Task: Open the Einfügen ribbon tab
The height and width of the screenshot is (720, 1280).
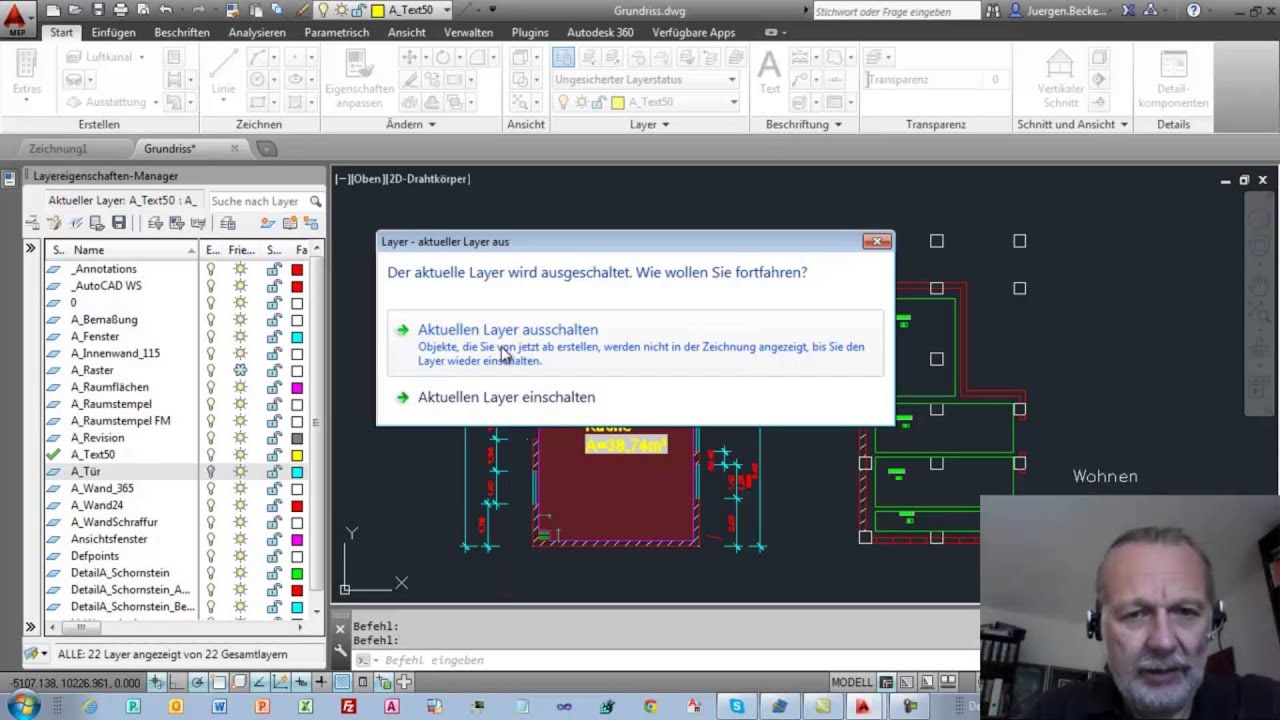Action: [113, 32]
